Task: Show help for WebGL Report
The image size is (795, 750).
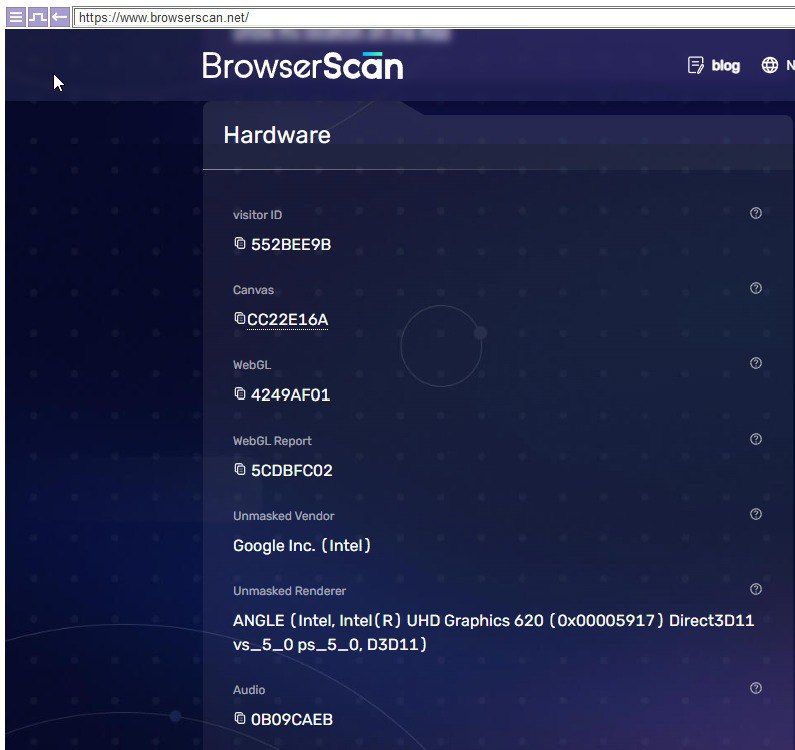Action: point(756,439)
